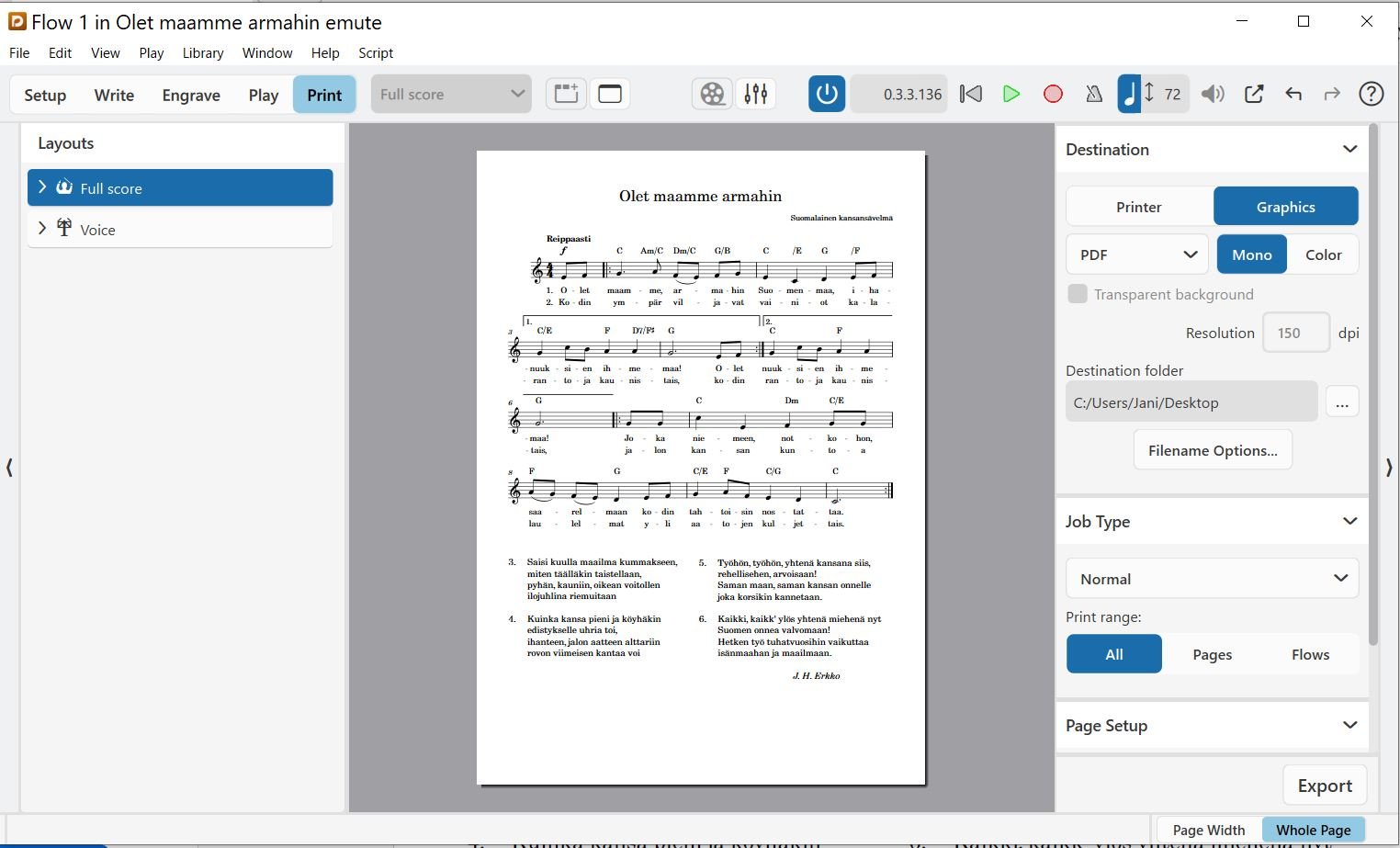
Task: Open the PDF format dropdown
Action: point(1137,254)
